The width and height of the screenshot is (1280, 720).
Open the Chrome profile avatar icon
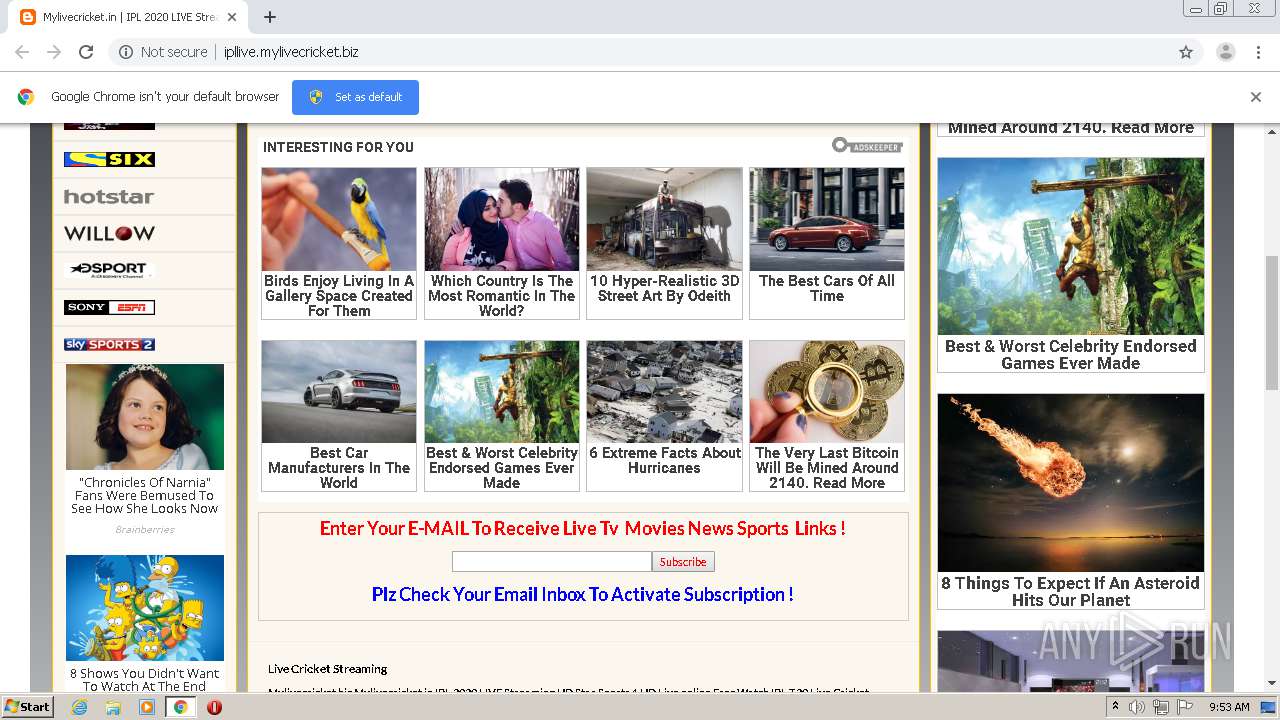1226,52
